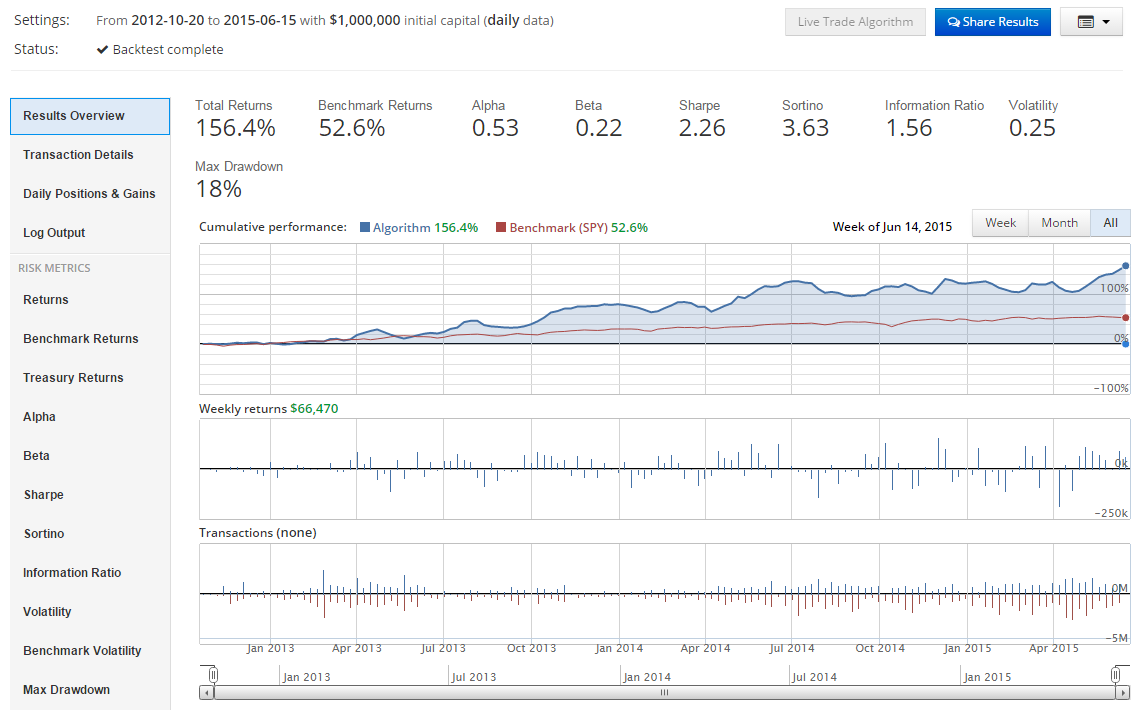The height and width of the screenshot is (711, 1139).
Task: View Max Drawdown in the risk metrics list
Action: [x=66, y=690]
